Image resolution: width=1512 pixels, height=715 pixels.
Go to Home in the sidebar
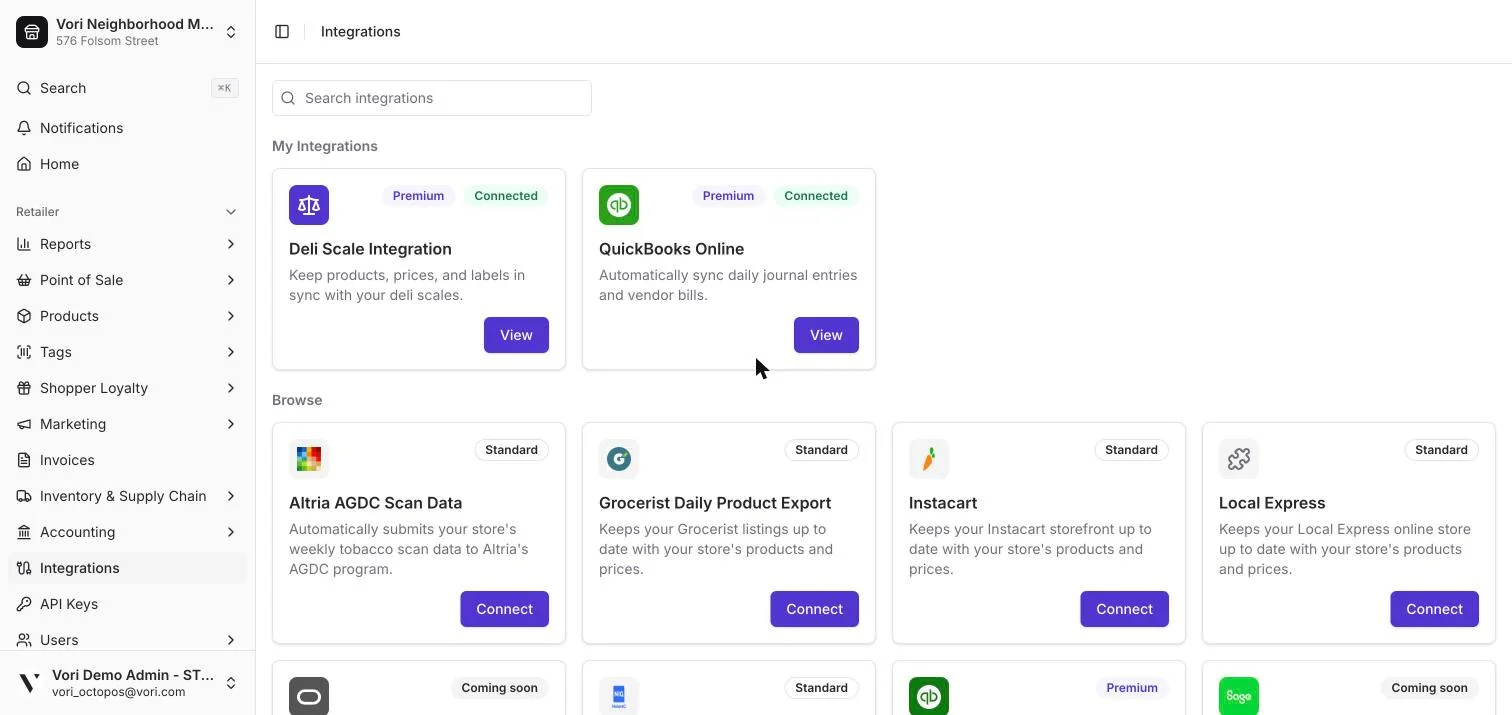(x=127, y=164)
